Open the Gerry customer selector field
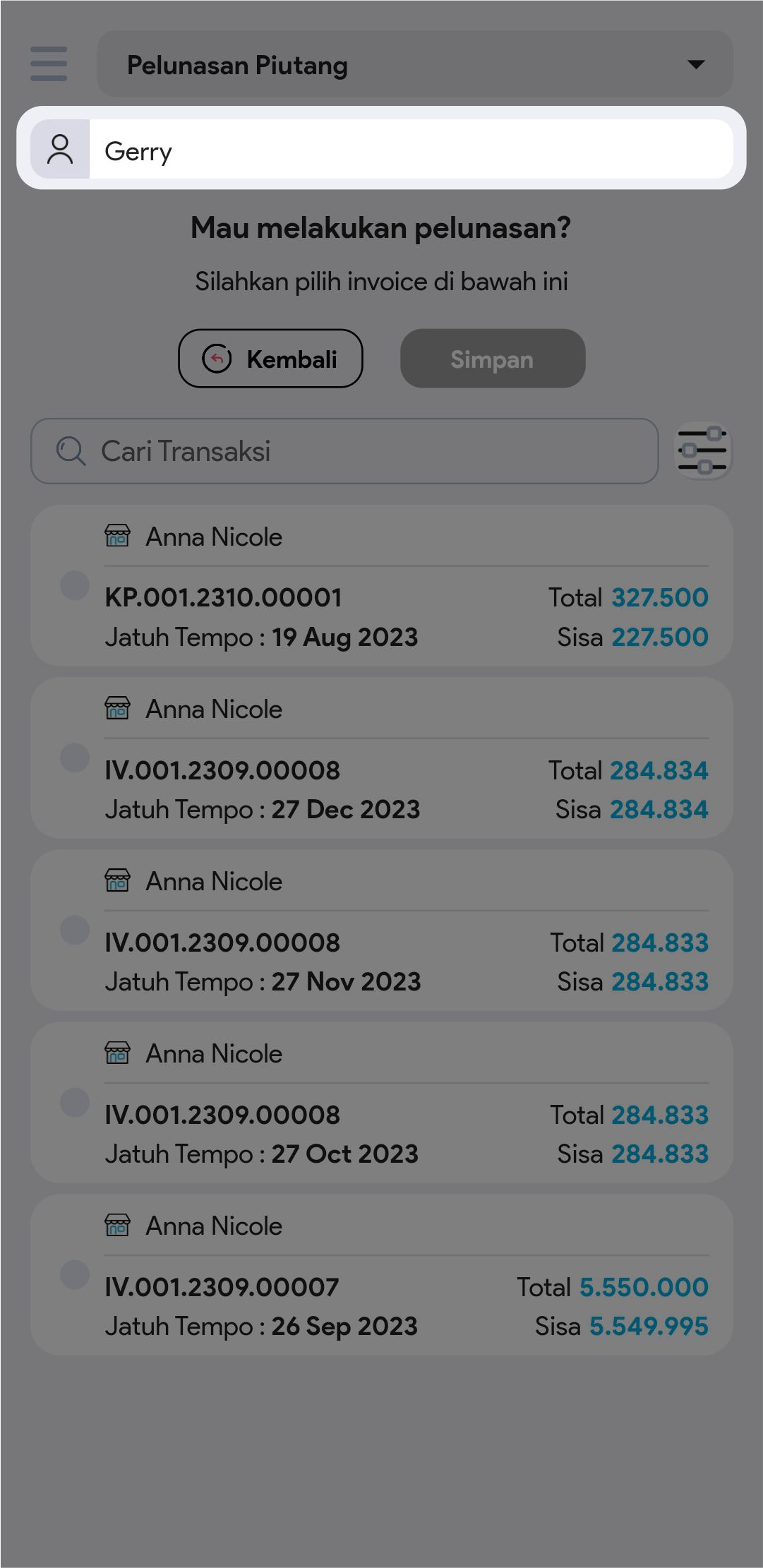Image resolution: width=763 pixels, height=1568 pixels. 411,150
